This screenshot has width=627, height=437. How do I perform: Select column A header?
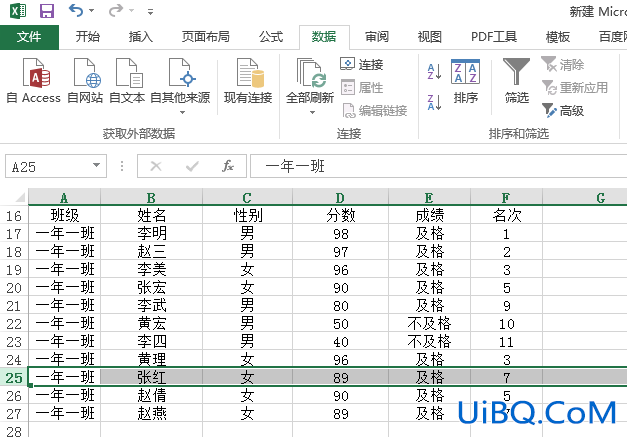64,198
